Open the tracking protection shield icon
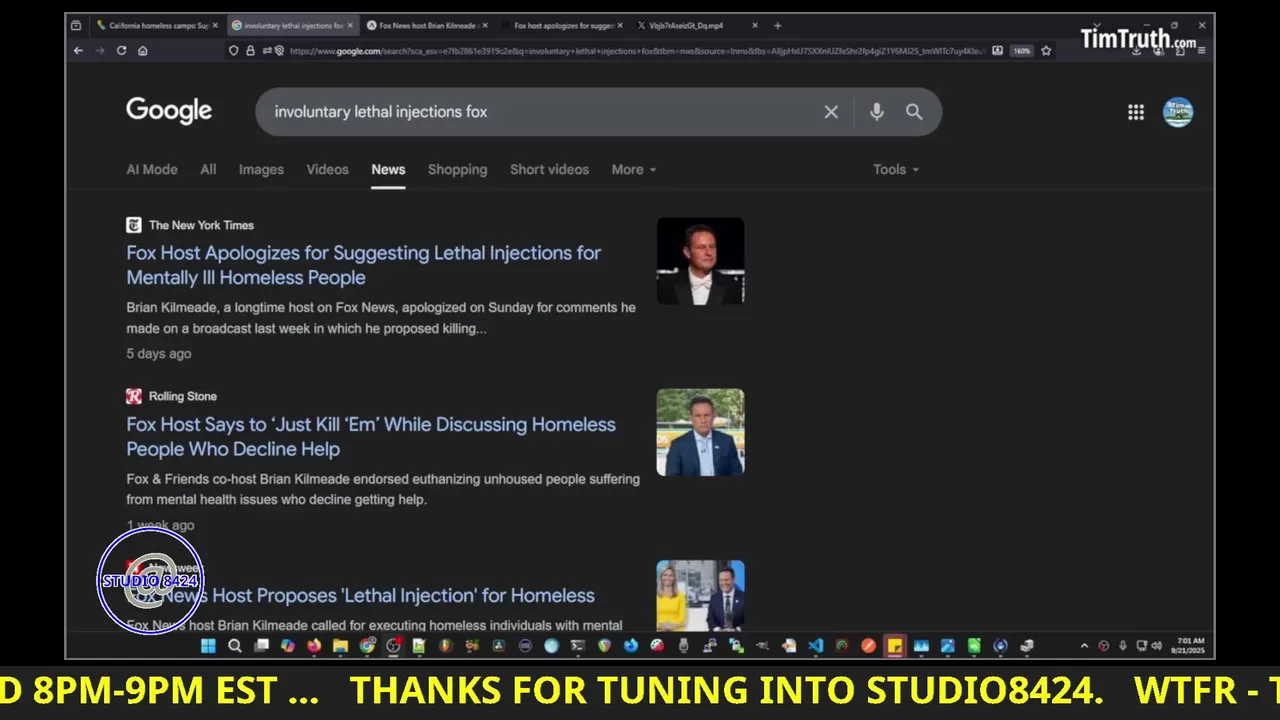1280x720 pixels. (234, 50)
